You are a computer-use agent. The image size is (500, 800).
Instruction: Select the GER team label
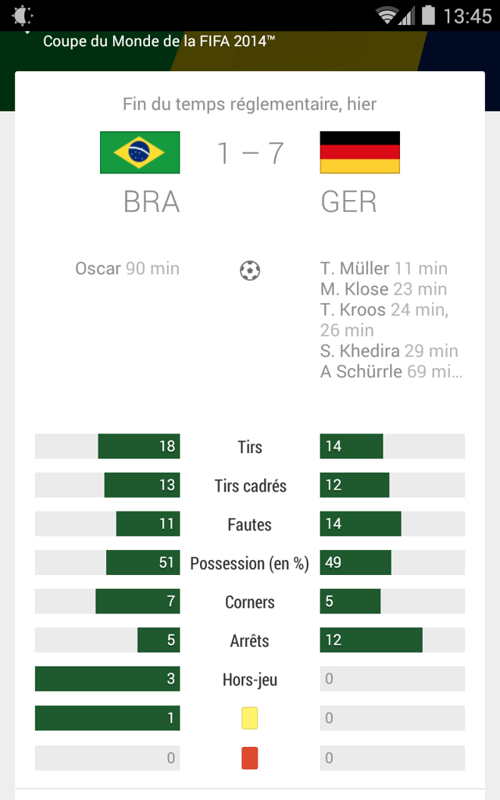pos(349,202)
